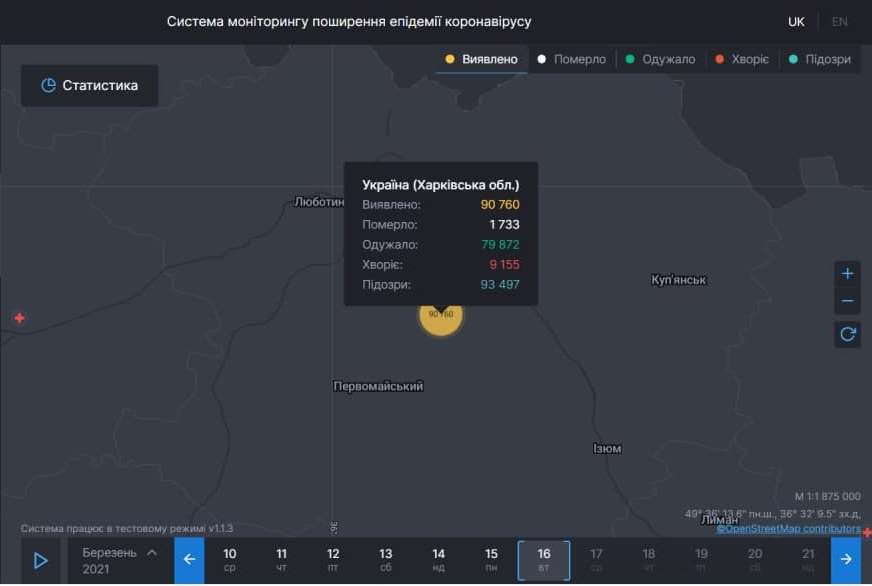This screenshot has height=586, width=872.
Task: Click the refresh map data icon
Action: point(847,335)
